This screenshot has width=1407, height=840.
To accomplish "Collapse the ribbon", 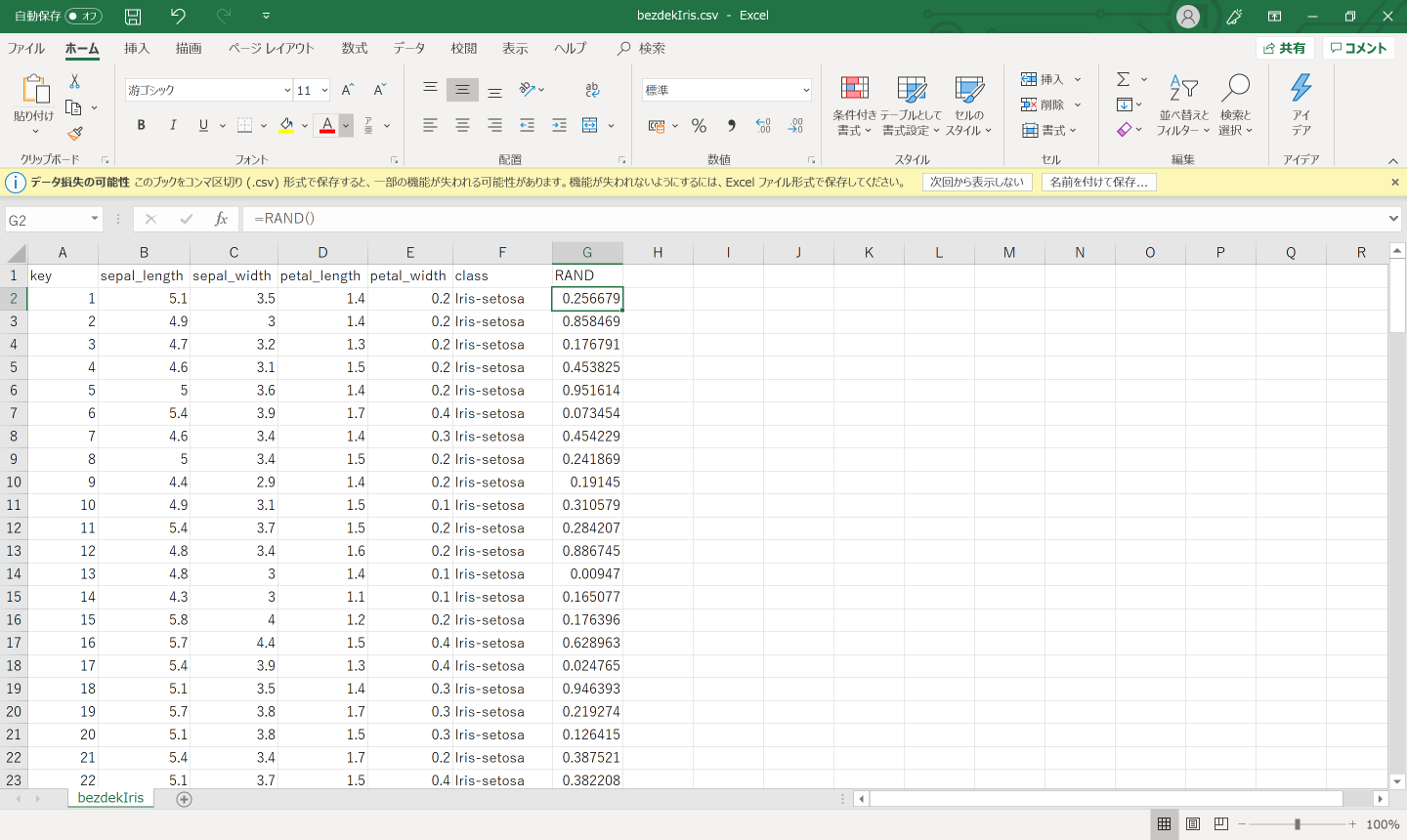I will pyautogui.click(x=1393, y=160).
